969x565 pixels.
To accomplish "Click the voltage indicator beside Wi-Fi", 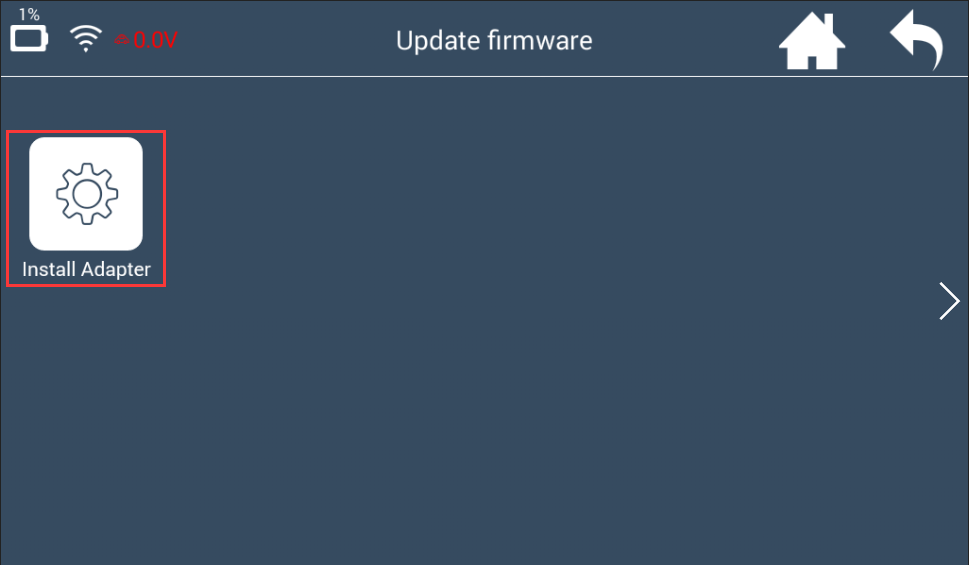I will [x=146, y=40].
